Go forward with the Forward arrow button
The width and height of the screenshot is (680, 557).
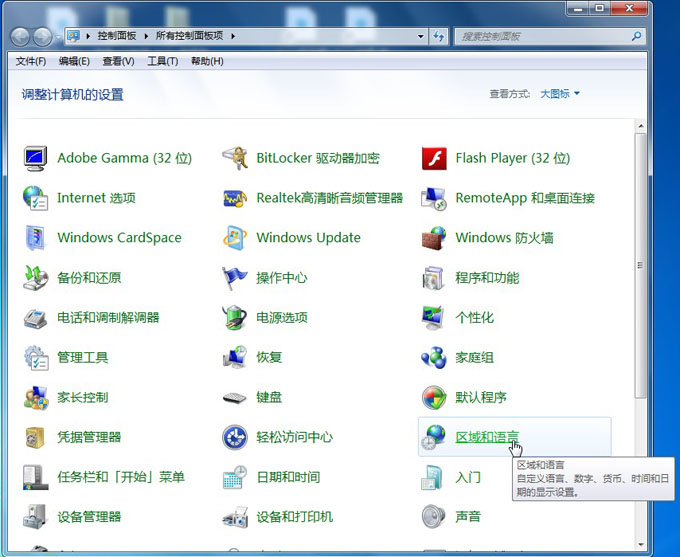(x=42, y=37)
